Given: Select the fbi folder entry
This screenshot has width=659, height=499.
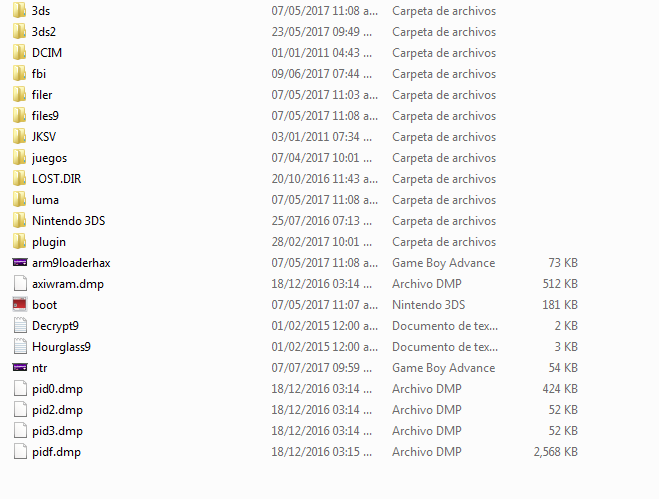Looking at the screenshot, I should click(x=40, y=74).
